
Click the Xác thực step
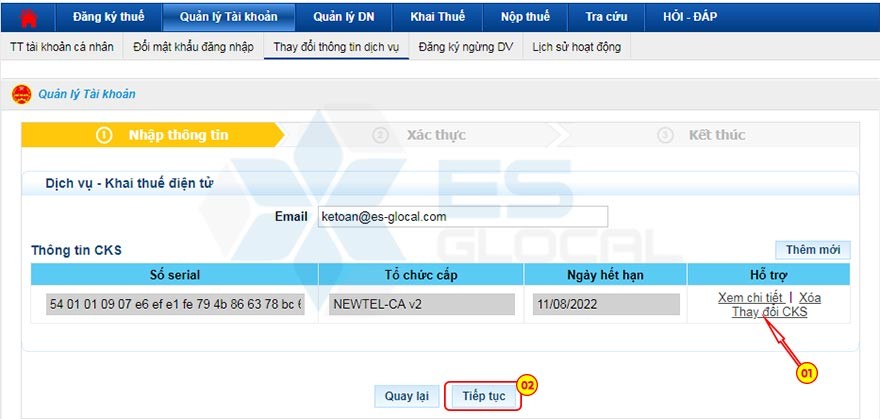(419, 135)
